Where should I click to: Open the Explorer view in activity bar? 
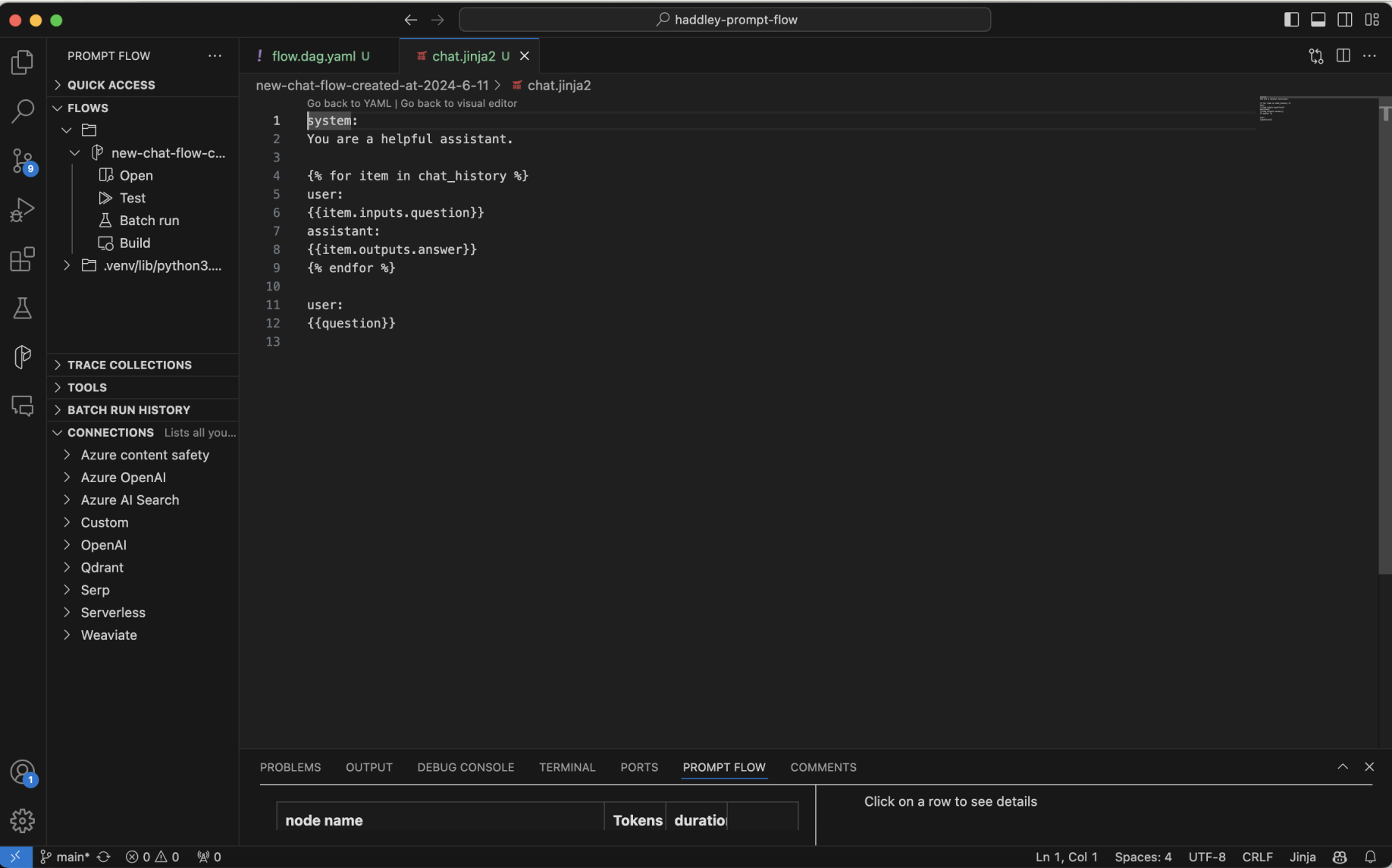(x=23, y=62)
